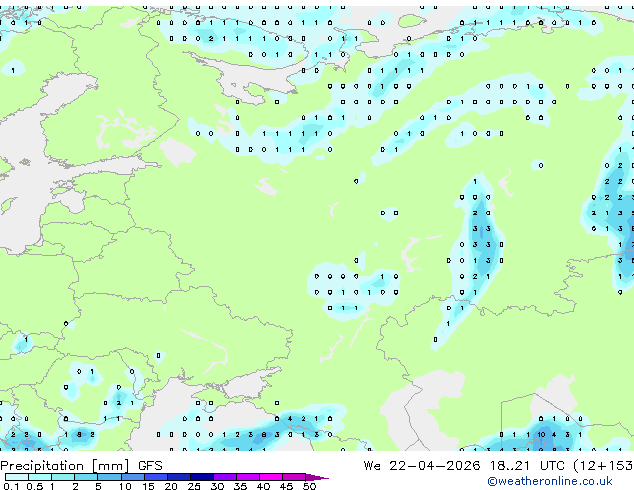Click the '45' legend label

[286, 486]
